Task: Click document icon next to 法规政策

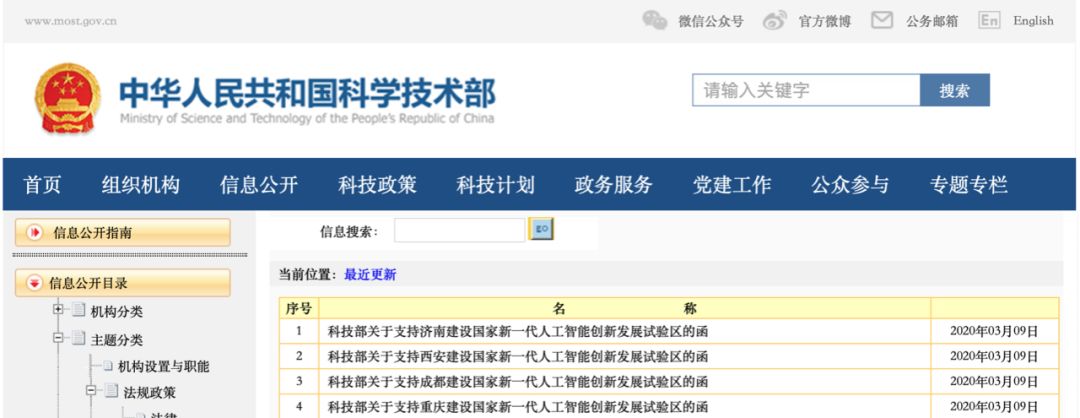Action: (x=111, y=391)
